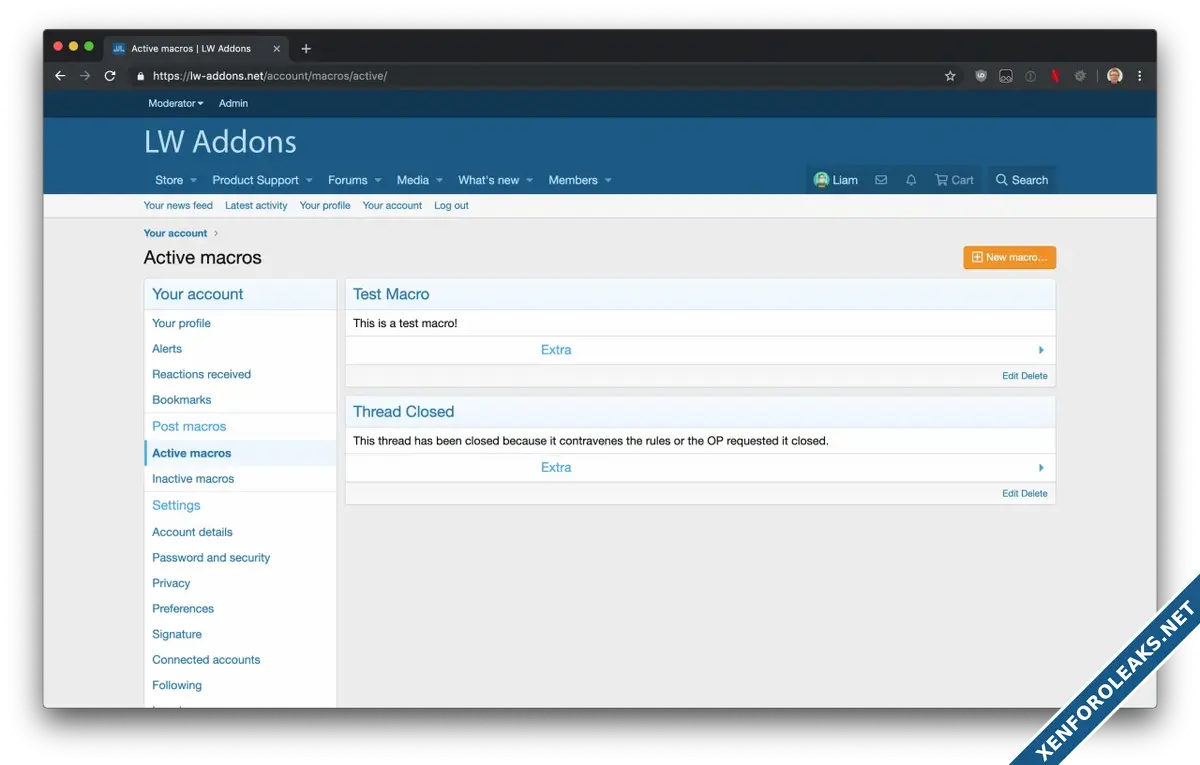Screen dimensions: 1200x765
Task: Open a new browser tab
Action: click(x=306, y=48)
